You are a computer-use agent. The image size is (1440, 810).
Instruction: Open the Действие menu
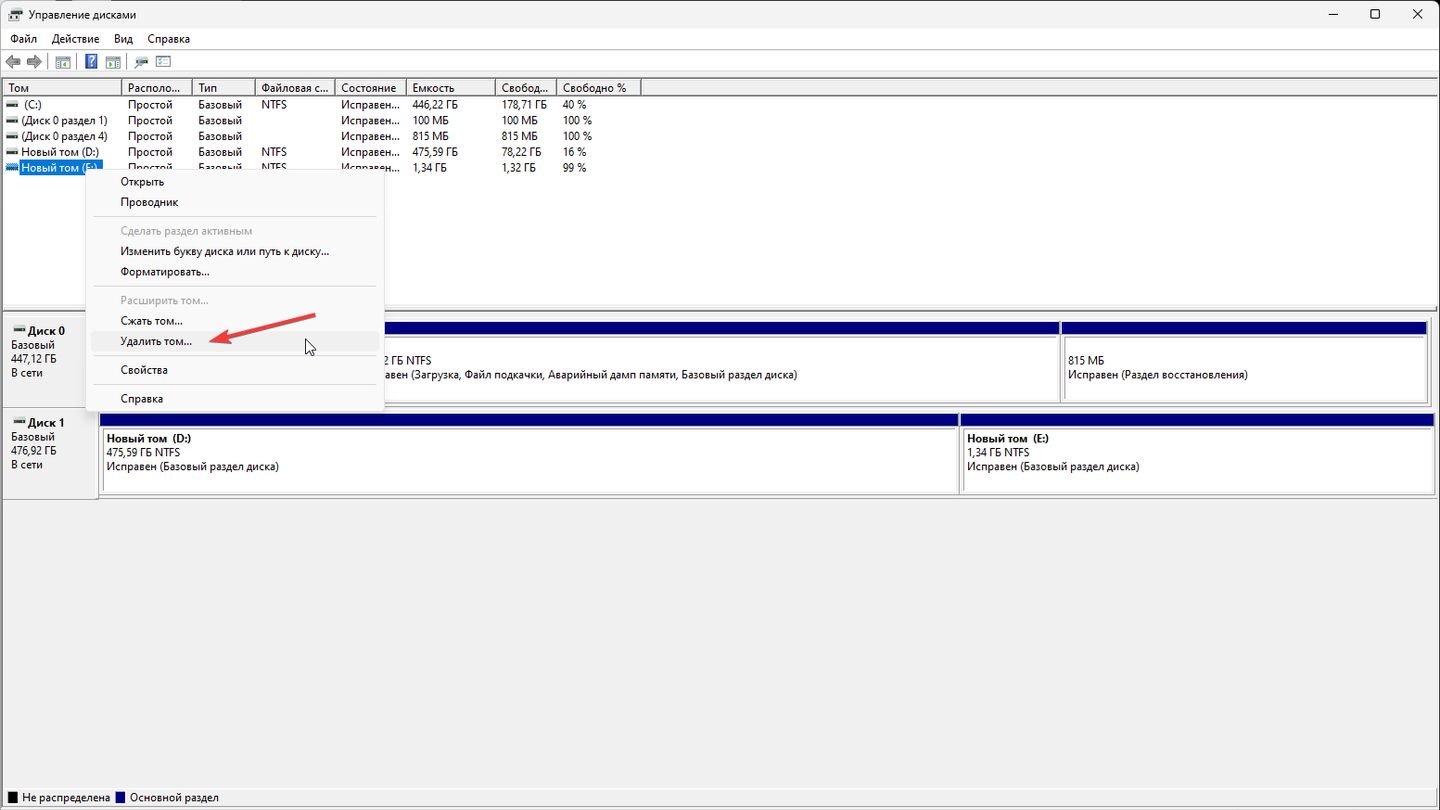(75, 39)
